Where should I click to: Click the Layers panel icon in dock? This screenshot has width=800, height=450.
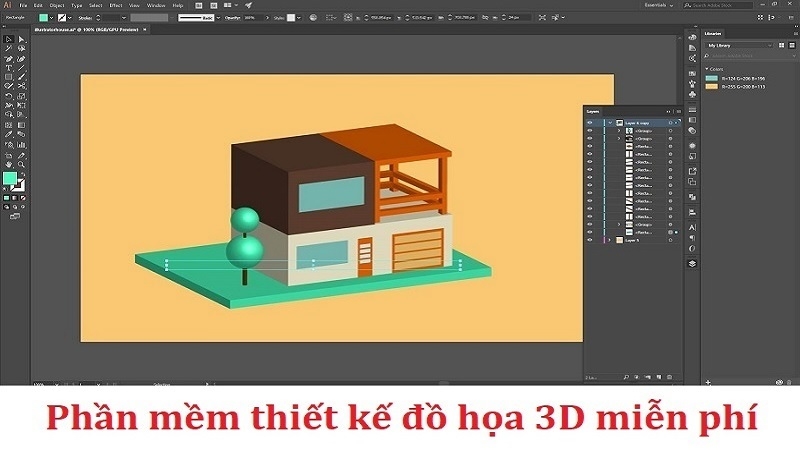(691, 263)
